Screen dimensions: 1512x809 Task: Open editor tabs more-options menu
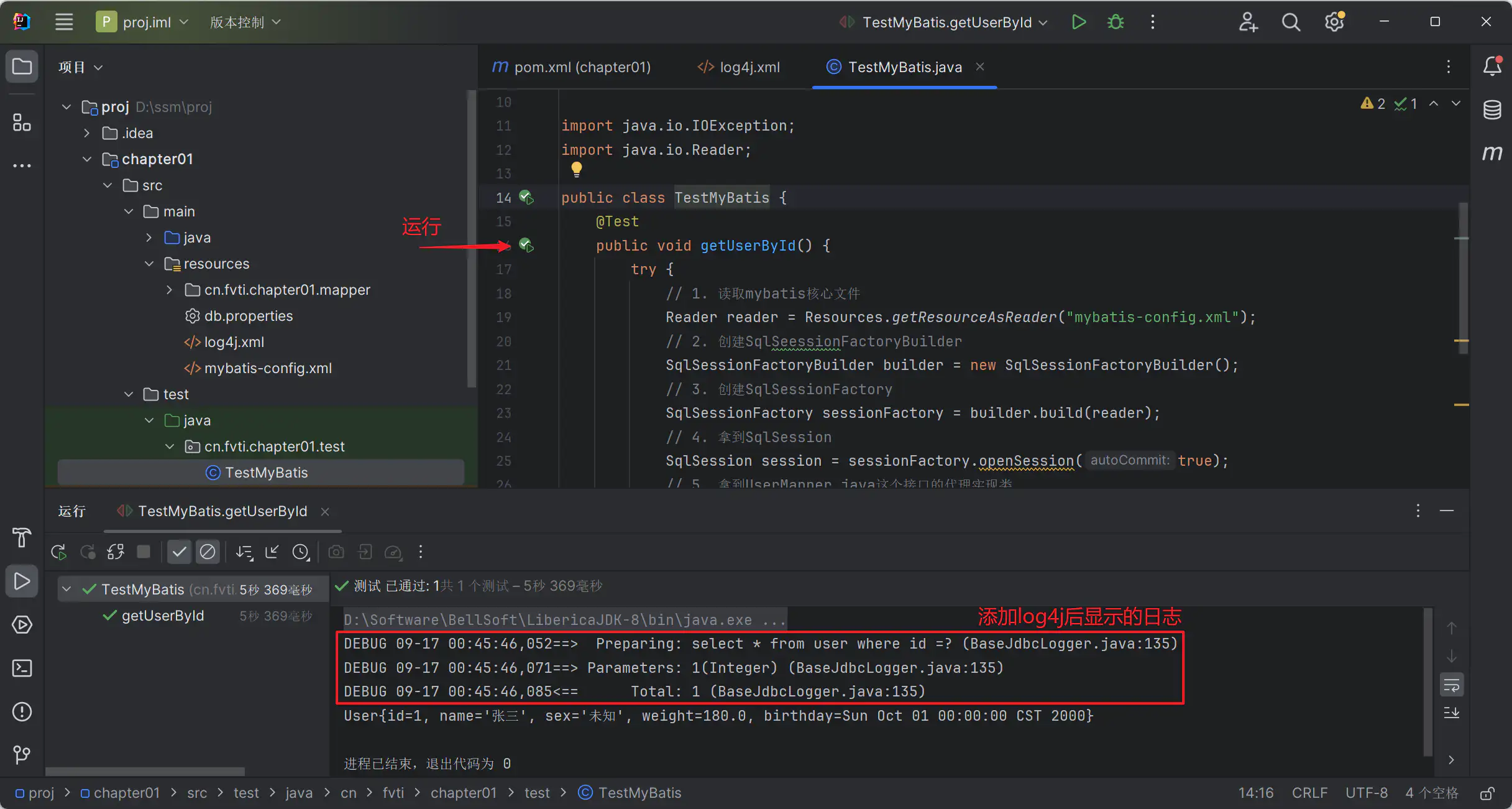(x=1449, y=67)
